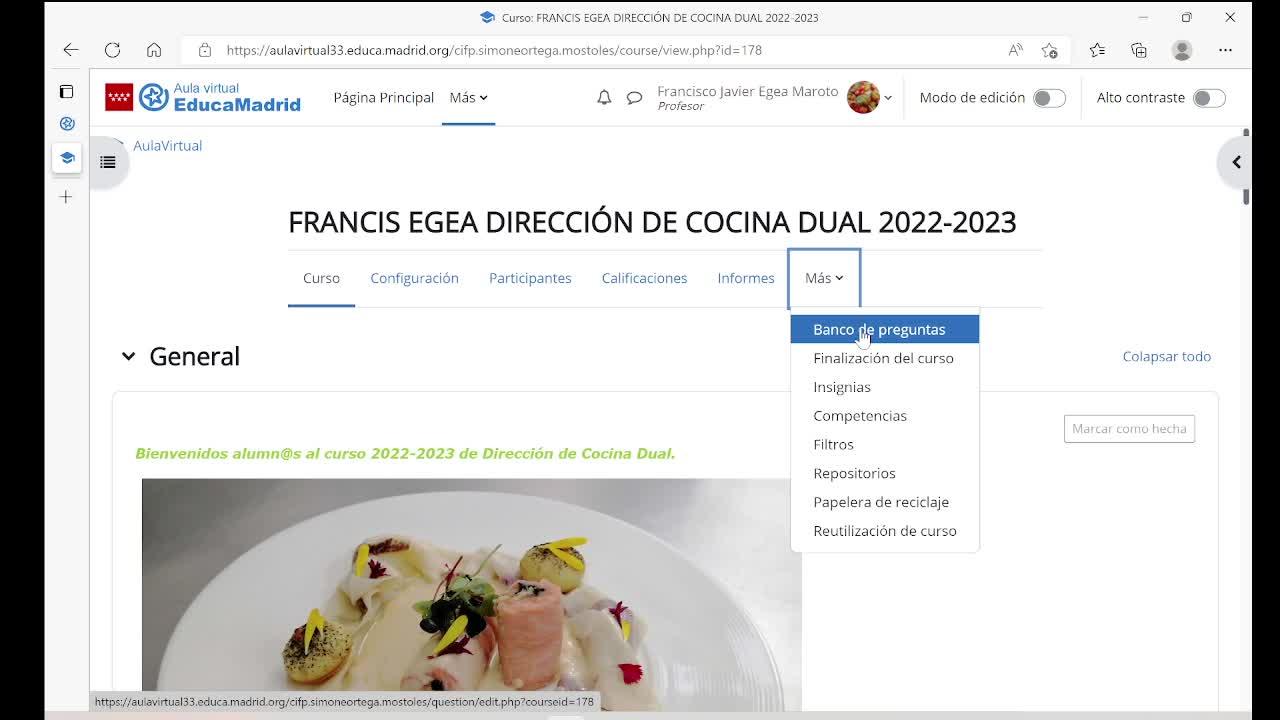Collapse the course Más dropdown
1280x720 pixels.
(824, 278)
